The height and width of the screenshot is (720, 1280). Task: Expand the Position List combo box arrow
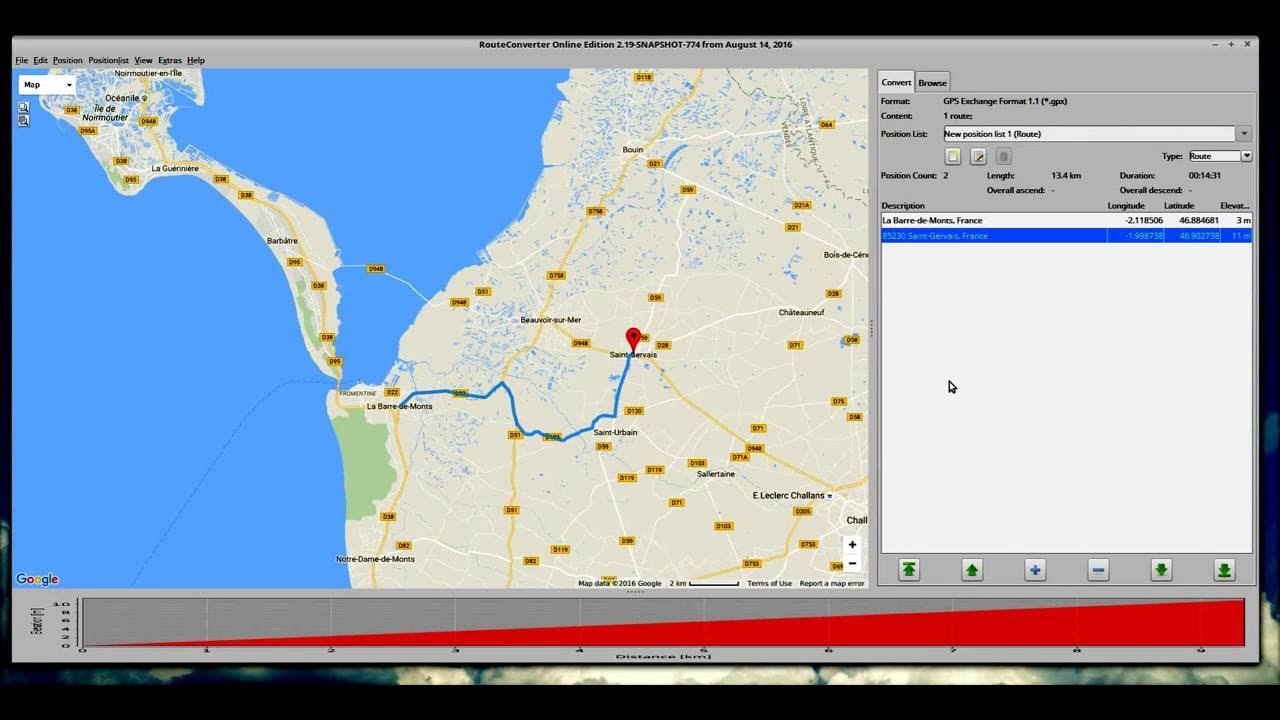(1244, 134)
